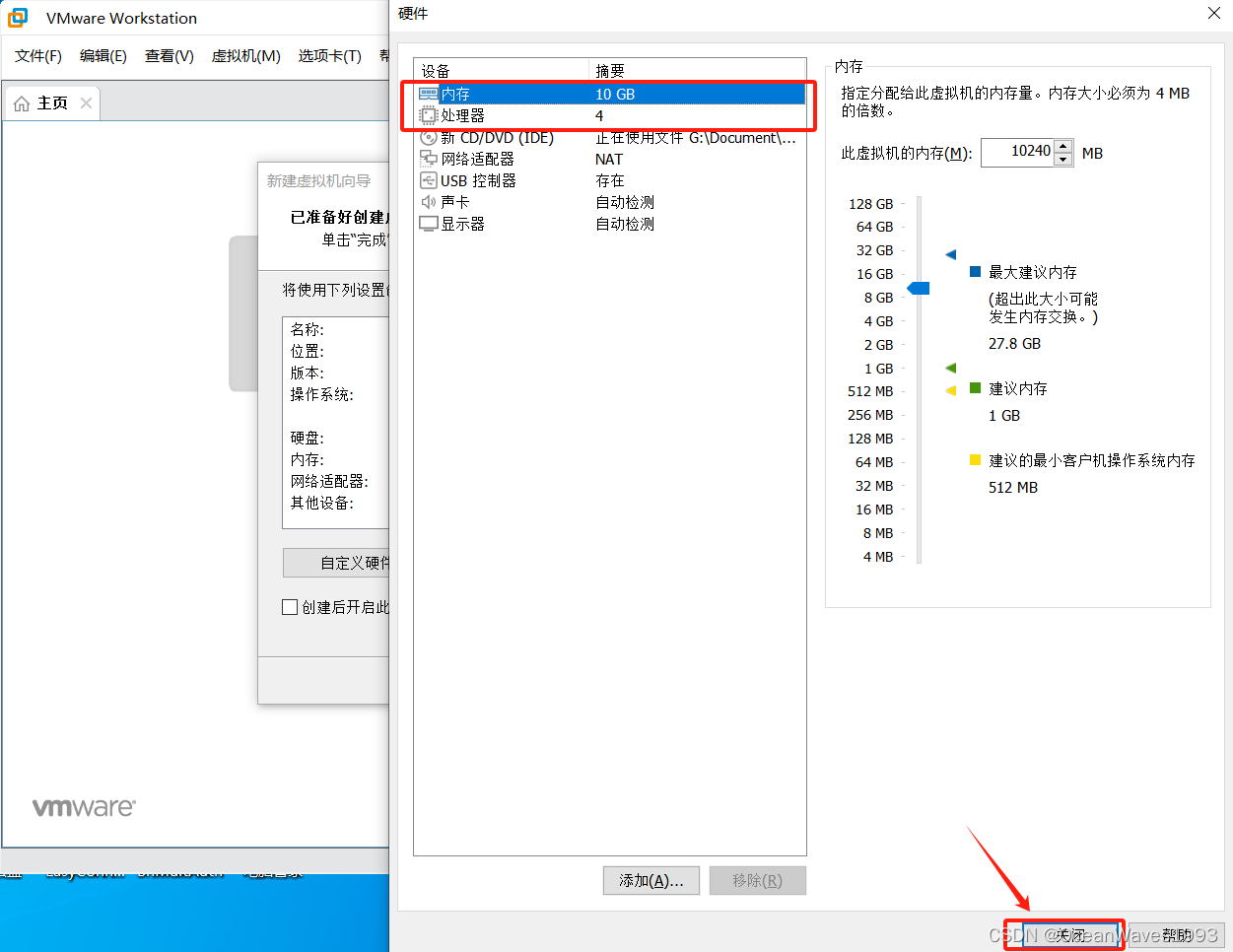Click the 帮助 button in the hardware dialog
The image size is (1233, 952).
(x=1177, y=934)
